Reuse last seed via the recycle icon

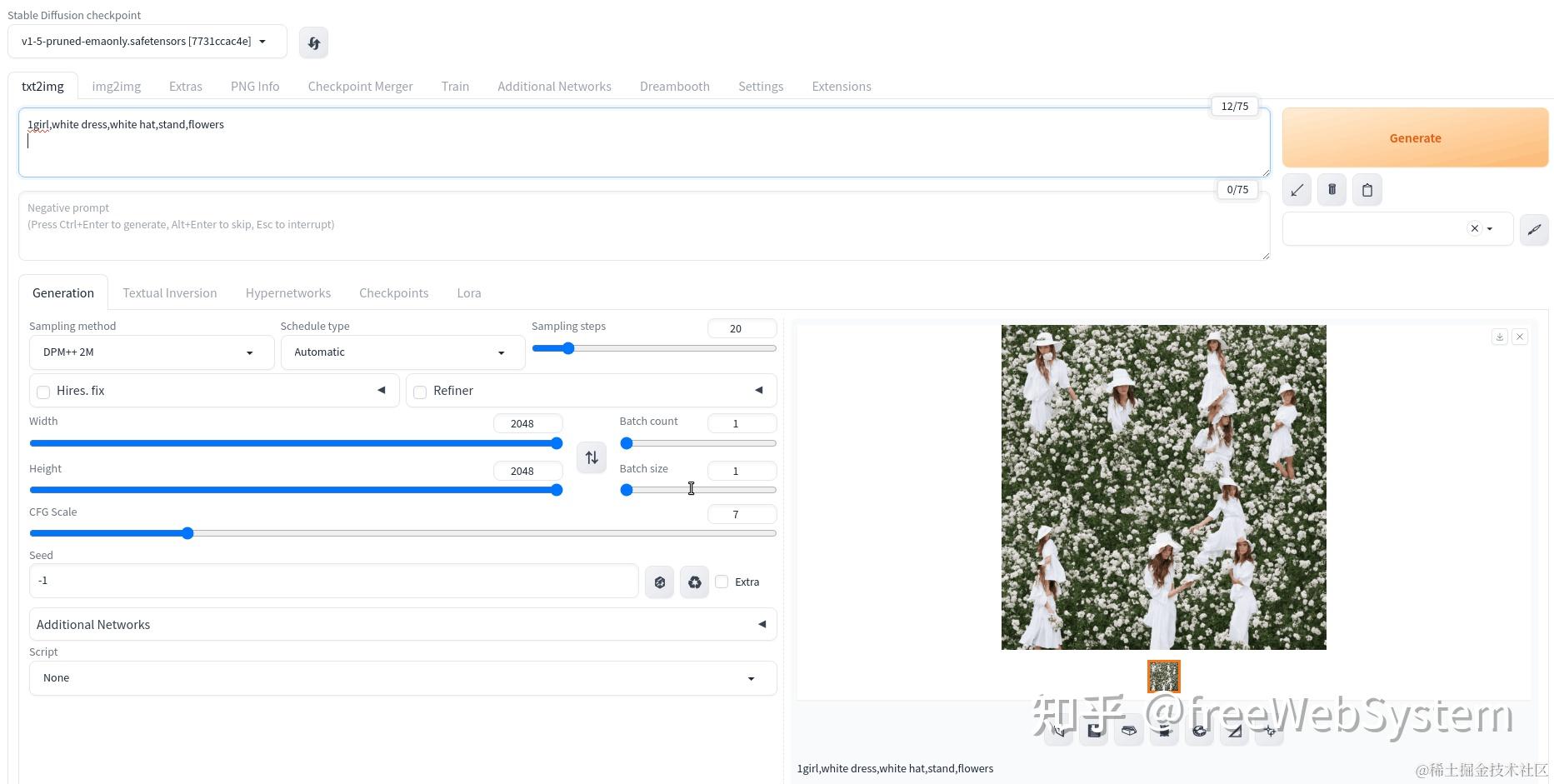coord(694,582)
